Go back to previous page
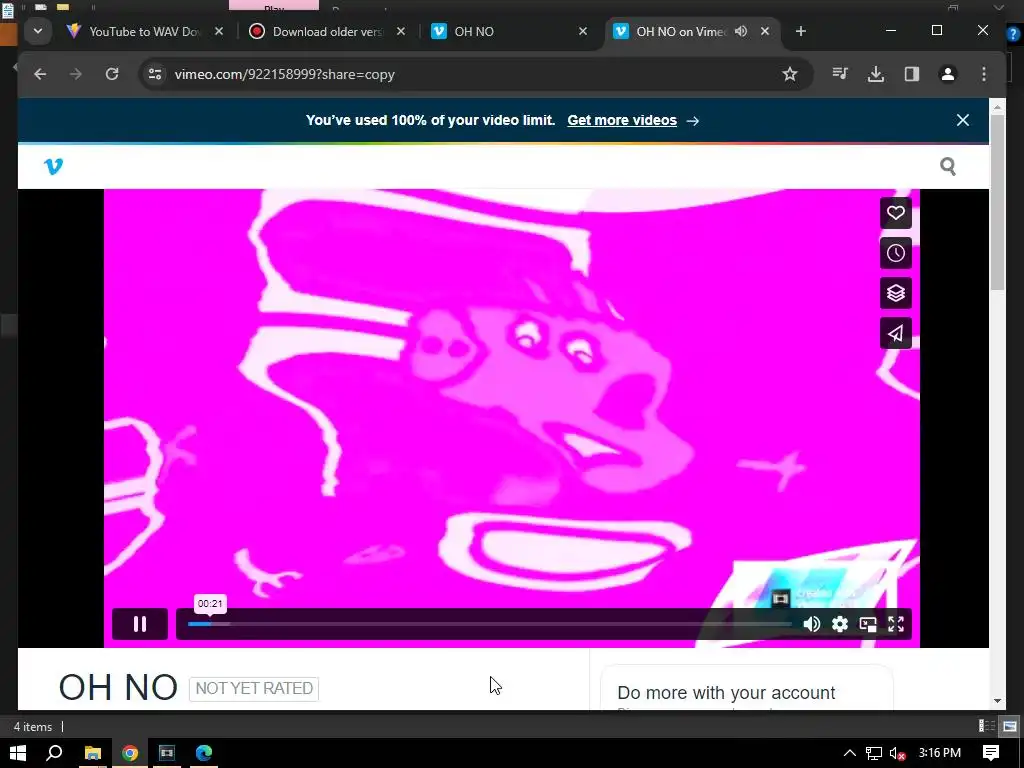The width and height of the screenshot is (1024, 768). click(x=40, y=74)
